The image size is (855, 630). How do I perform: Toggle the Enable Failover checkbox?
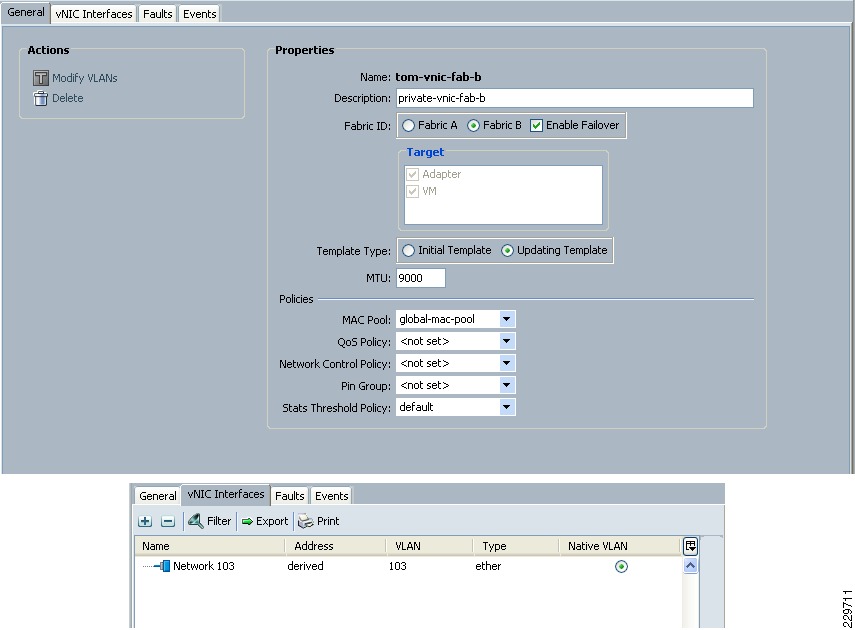[537, 125]
